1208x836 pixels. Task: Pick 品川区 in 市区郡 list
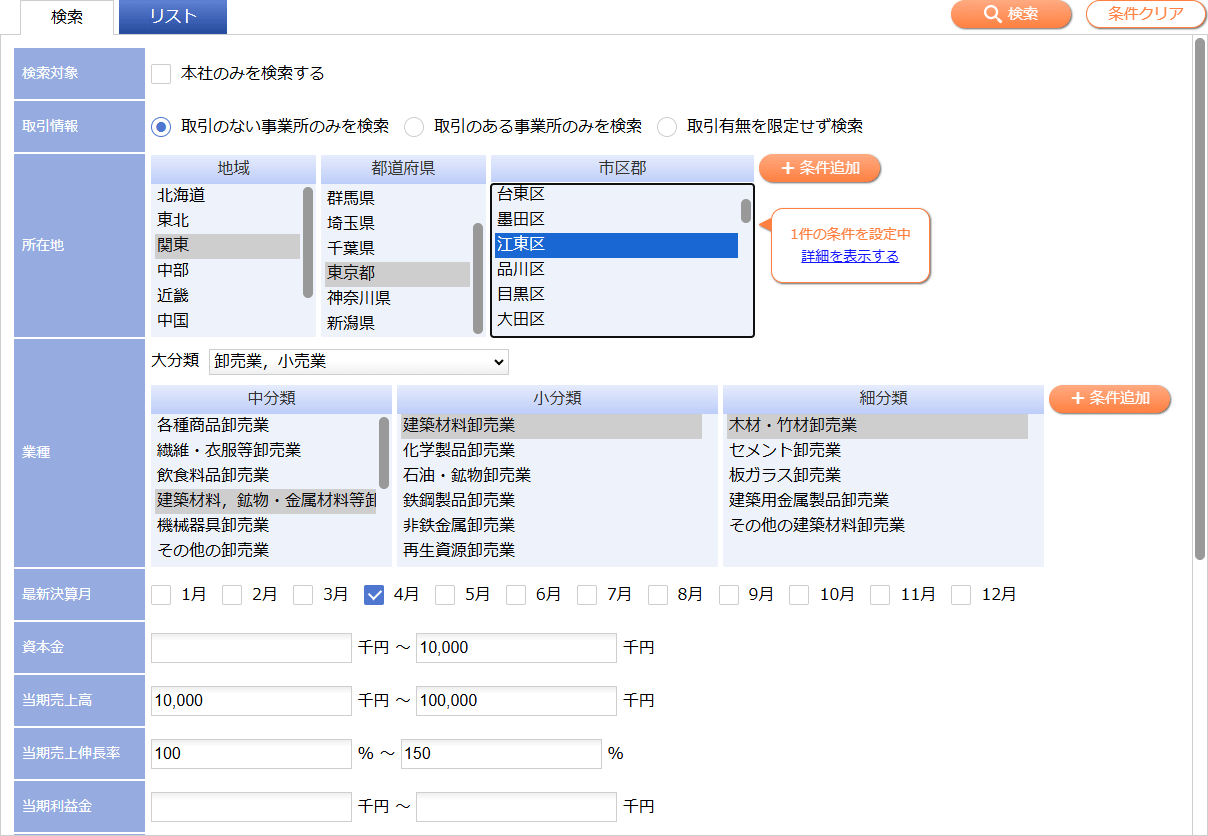[x=616, y=270]
